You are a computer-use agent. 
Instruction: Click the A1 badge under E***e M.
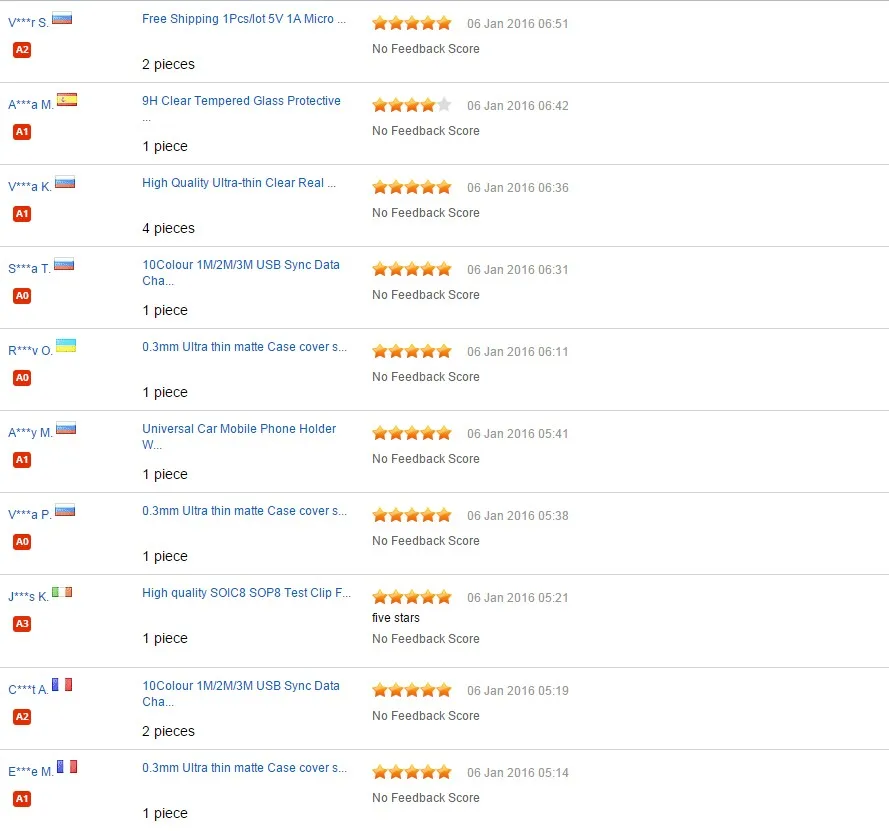click(22, 799)
